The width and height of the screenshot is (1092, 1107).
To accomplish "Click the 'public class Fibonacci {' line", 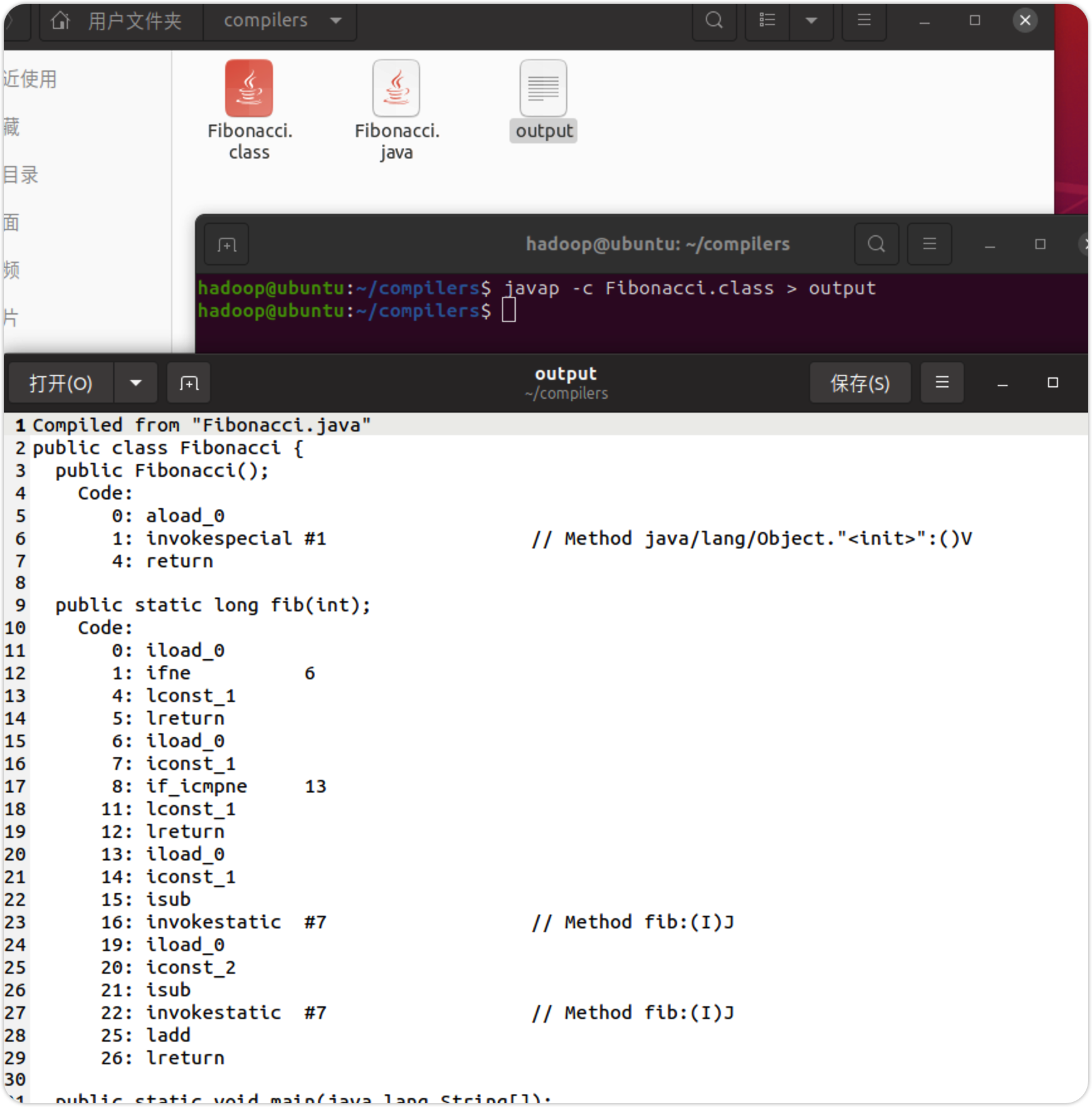I will (168, 448).
